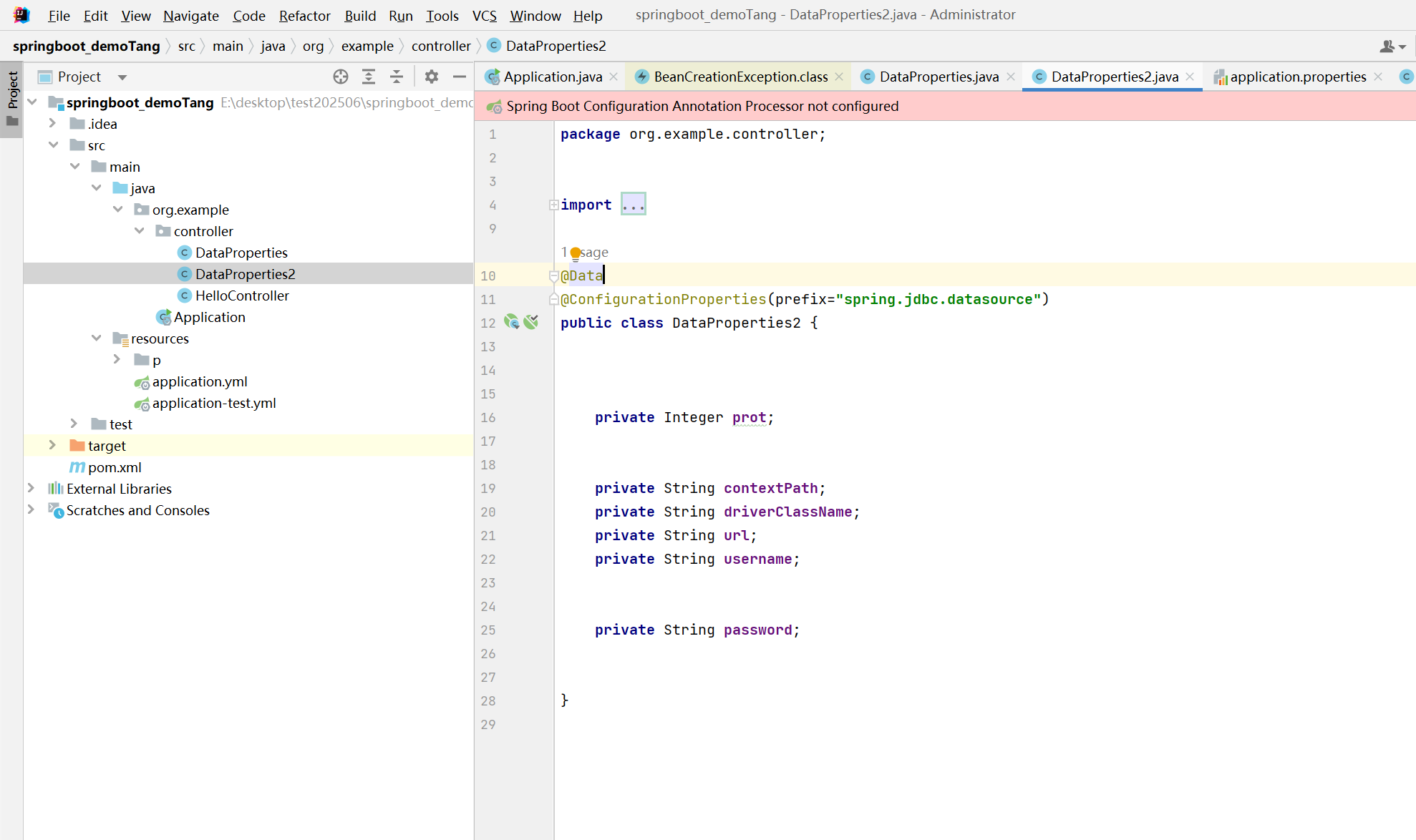1416x840 pixels.
Task: Open the Refactor menu
Action: [x=304, y=15]
